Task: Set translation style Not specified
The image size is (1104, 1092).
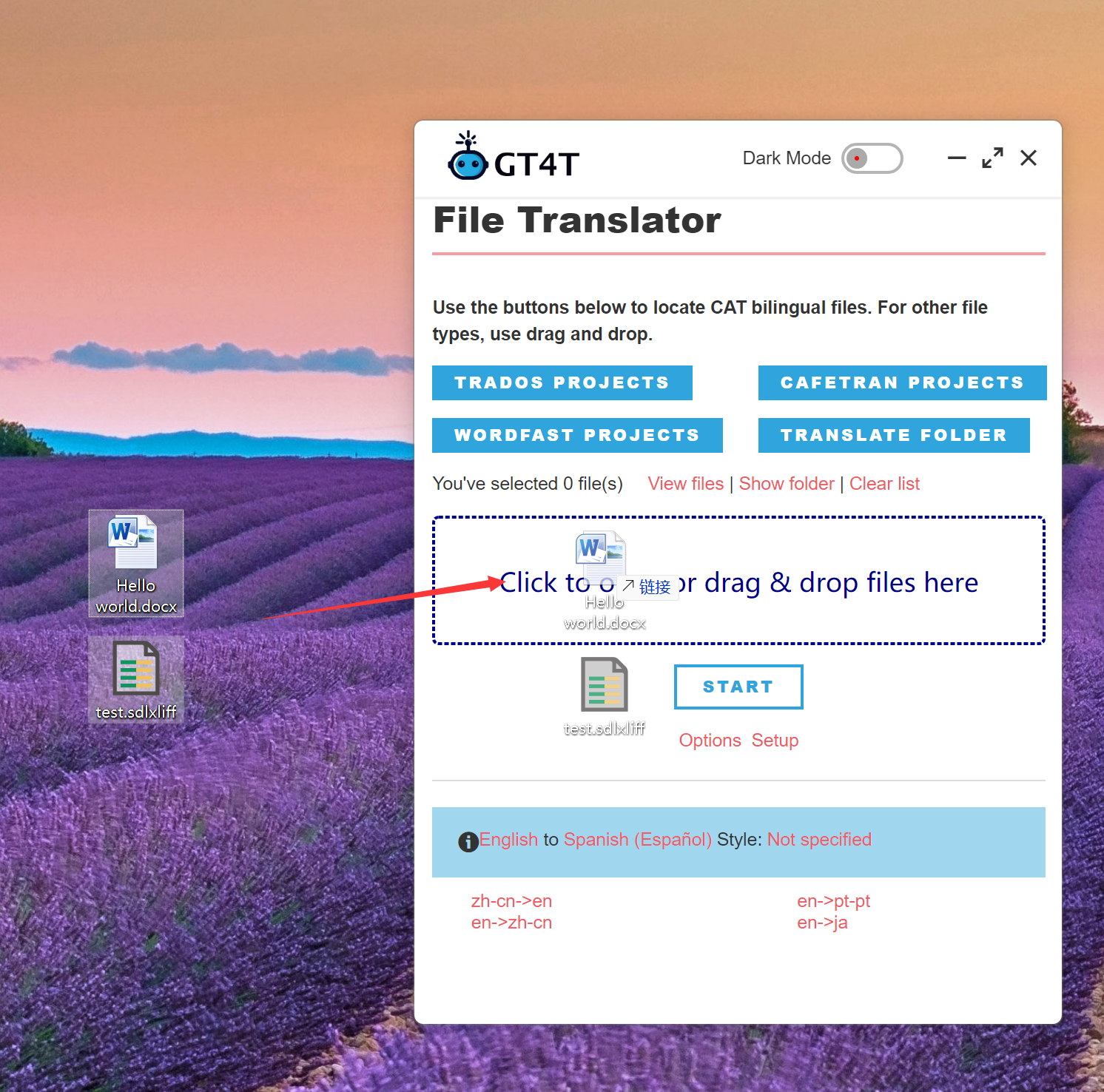Action: [x=819, y=840]
